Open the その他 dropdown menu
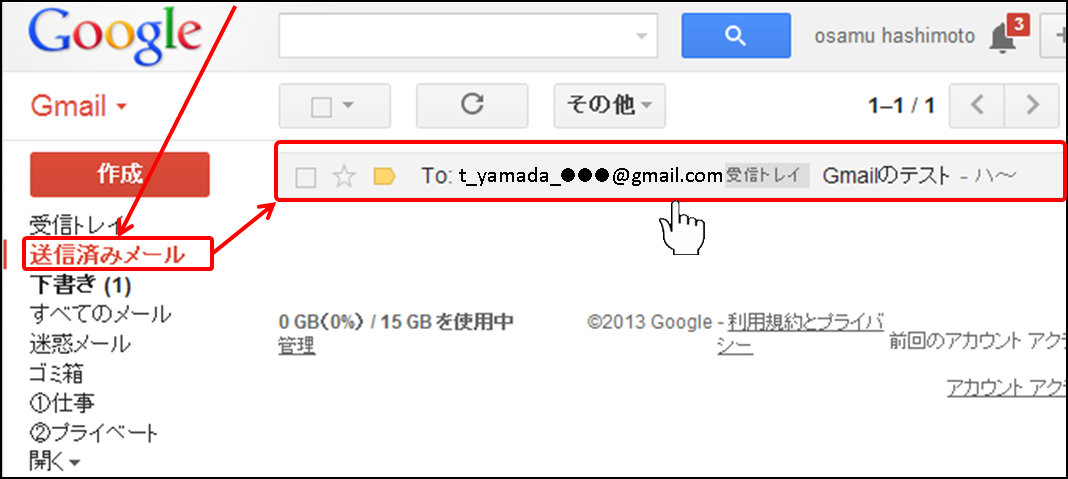 coord(610,106)
